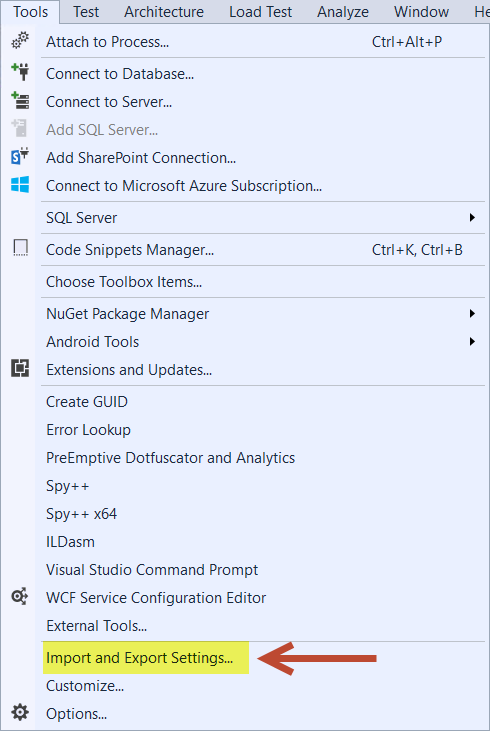Choose Create GUID from the menu

click(x=87, y=401)
